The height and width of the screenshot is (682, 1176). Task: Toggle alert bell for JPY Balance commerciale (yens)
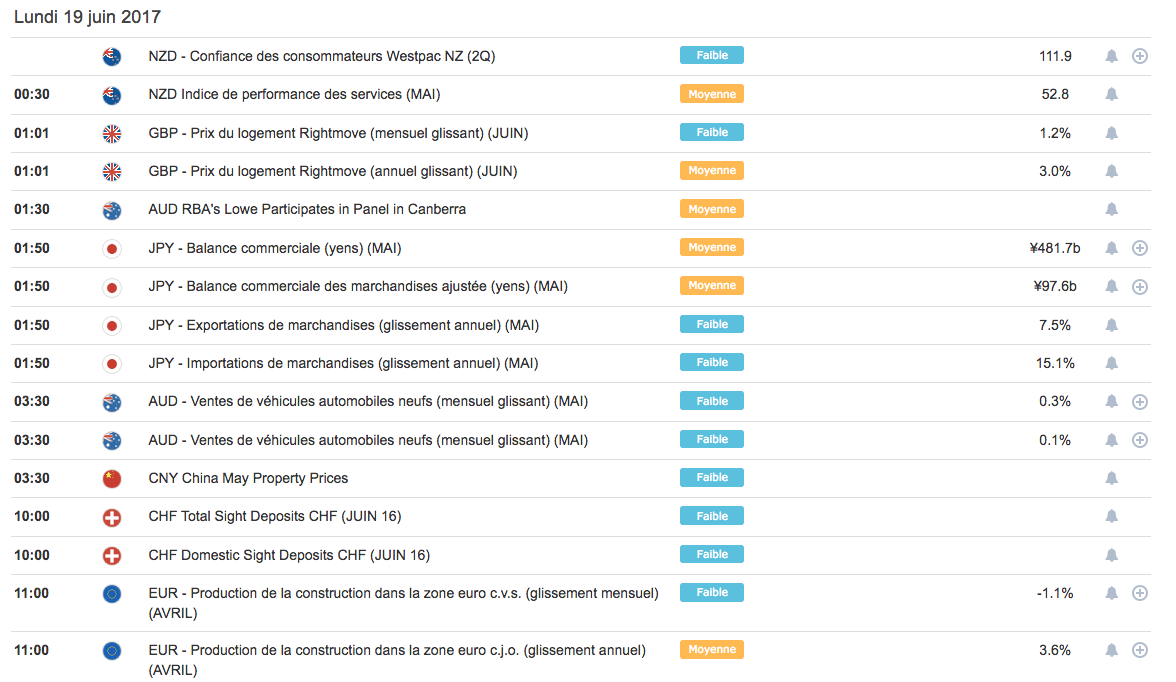click(1111, 248)
